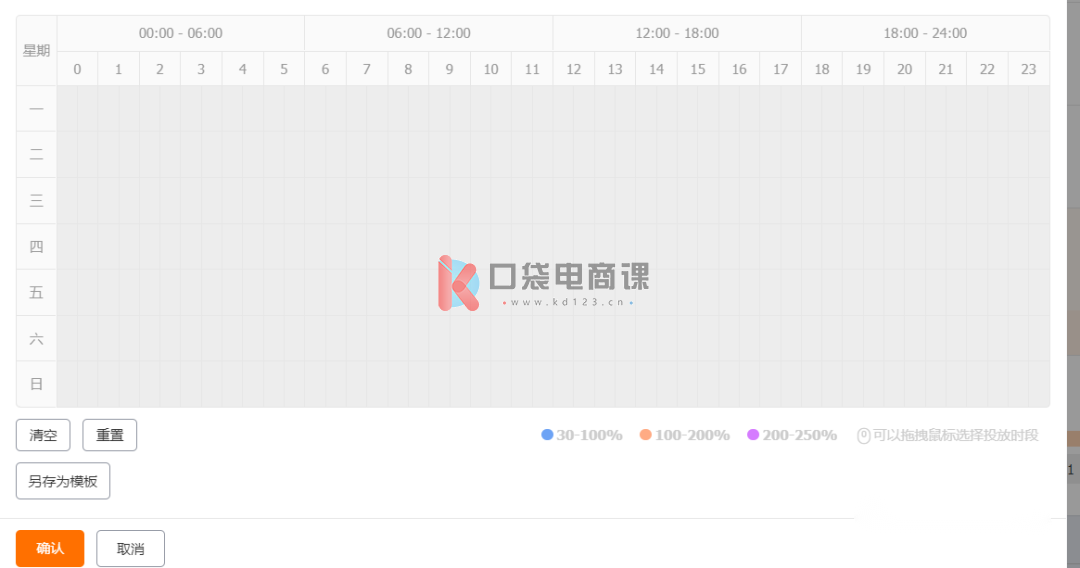The height and width of the screenshot is (568, 1080).
Task: Click hour 23 column header
Action: click(1028, 69)
